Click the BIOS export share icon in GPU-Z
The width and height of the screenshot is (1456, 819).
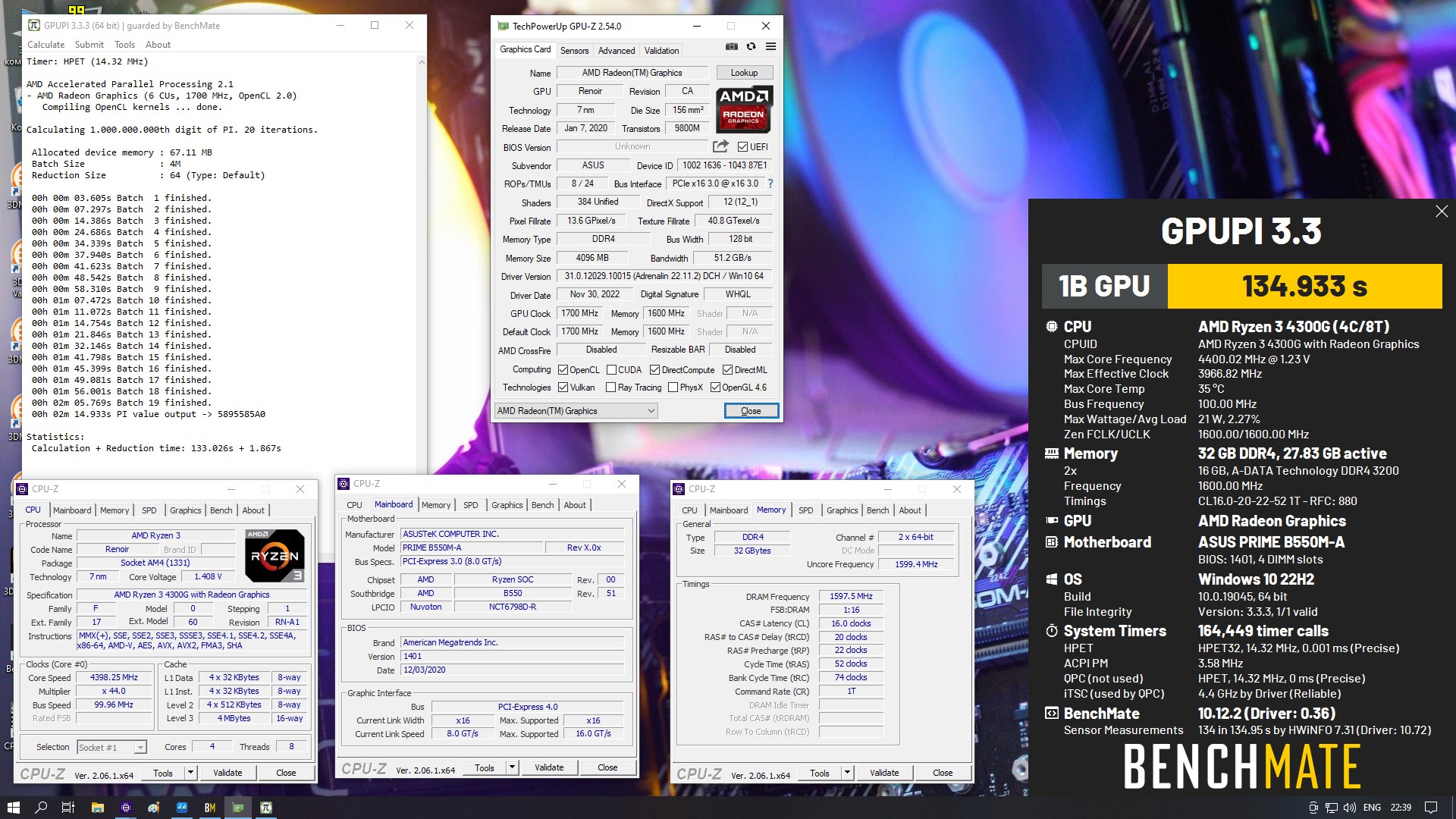click(720, 146)
